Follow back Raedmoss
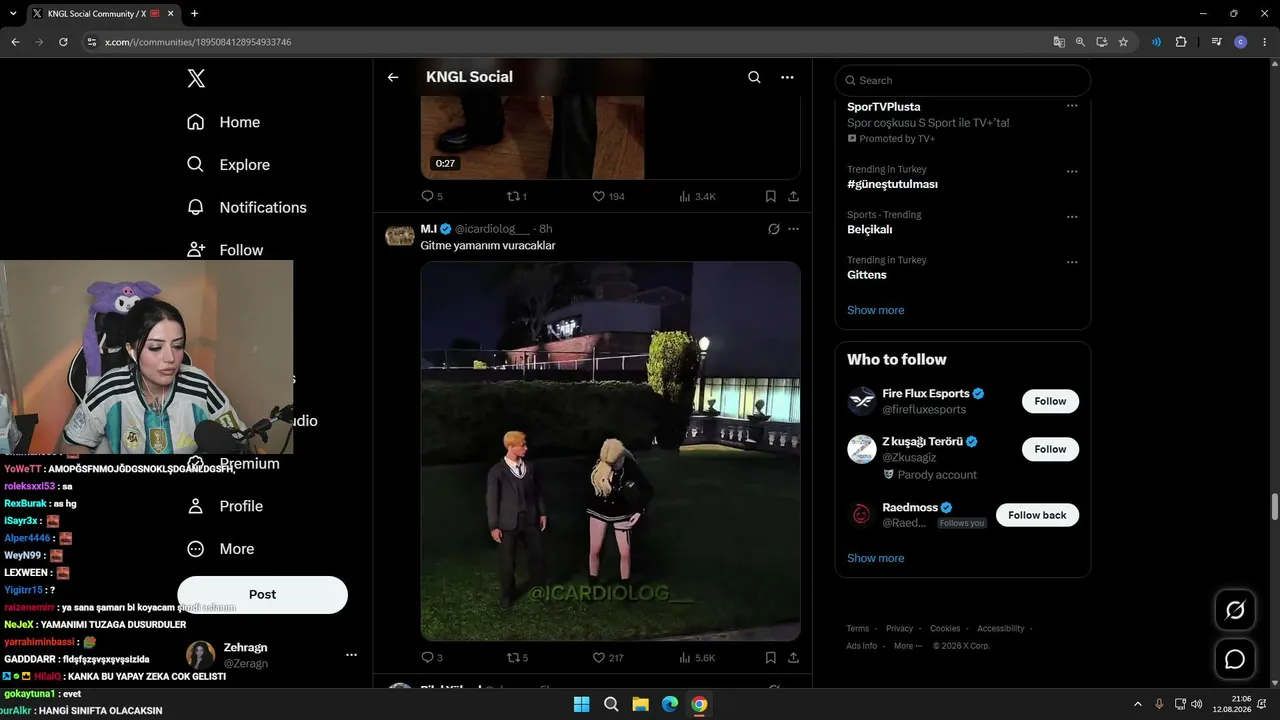 [1037, 515]
